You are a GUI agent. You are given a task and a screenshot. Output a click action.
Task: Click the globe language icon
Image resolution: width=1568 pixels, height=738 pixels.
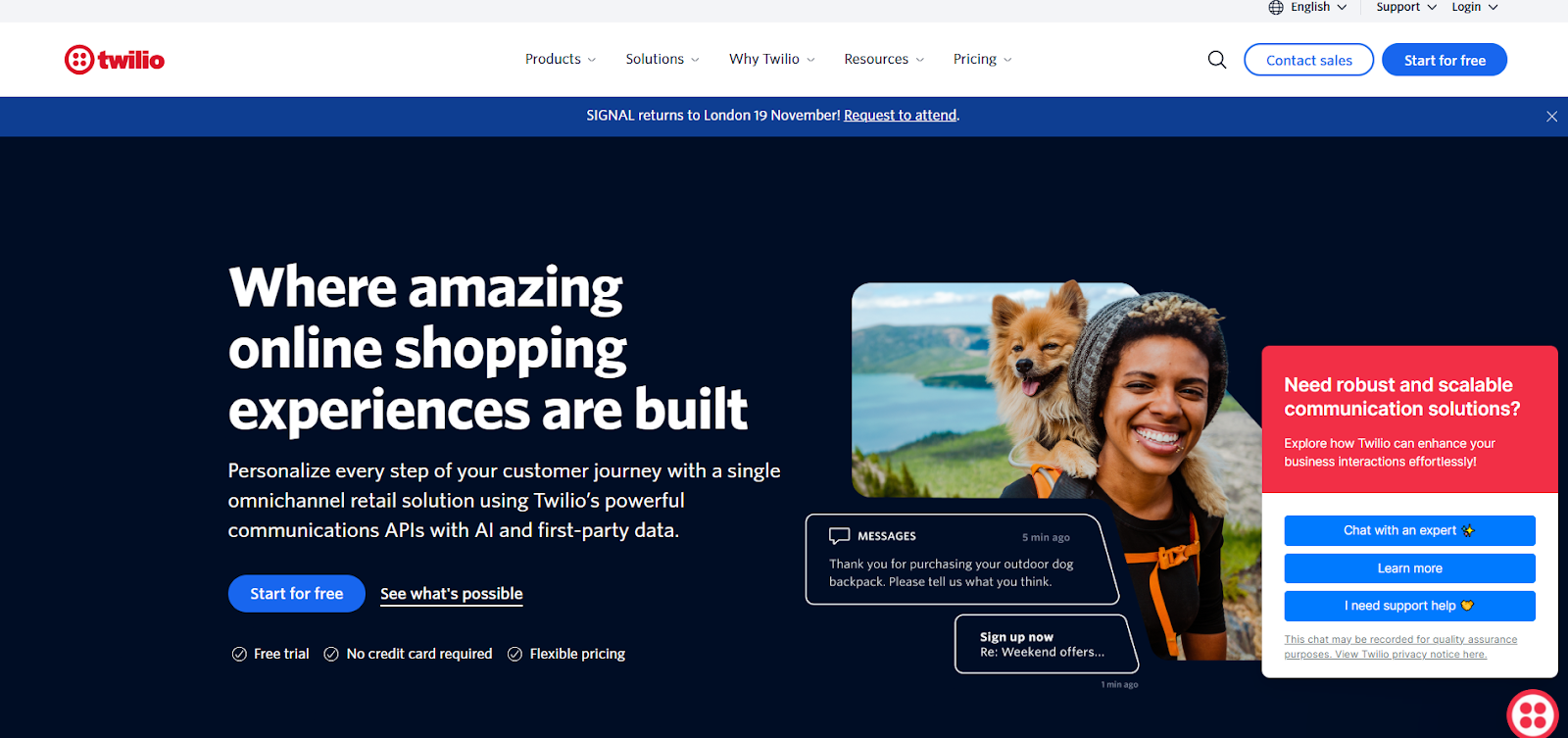pos(1276,7)
